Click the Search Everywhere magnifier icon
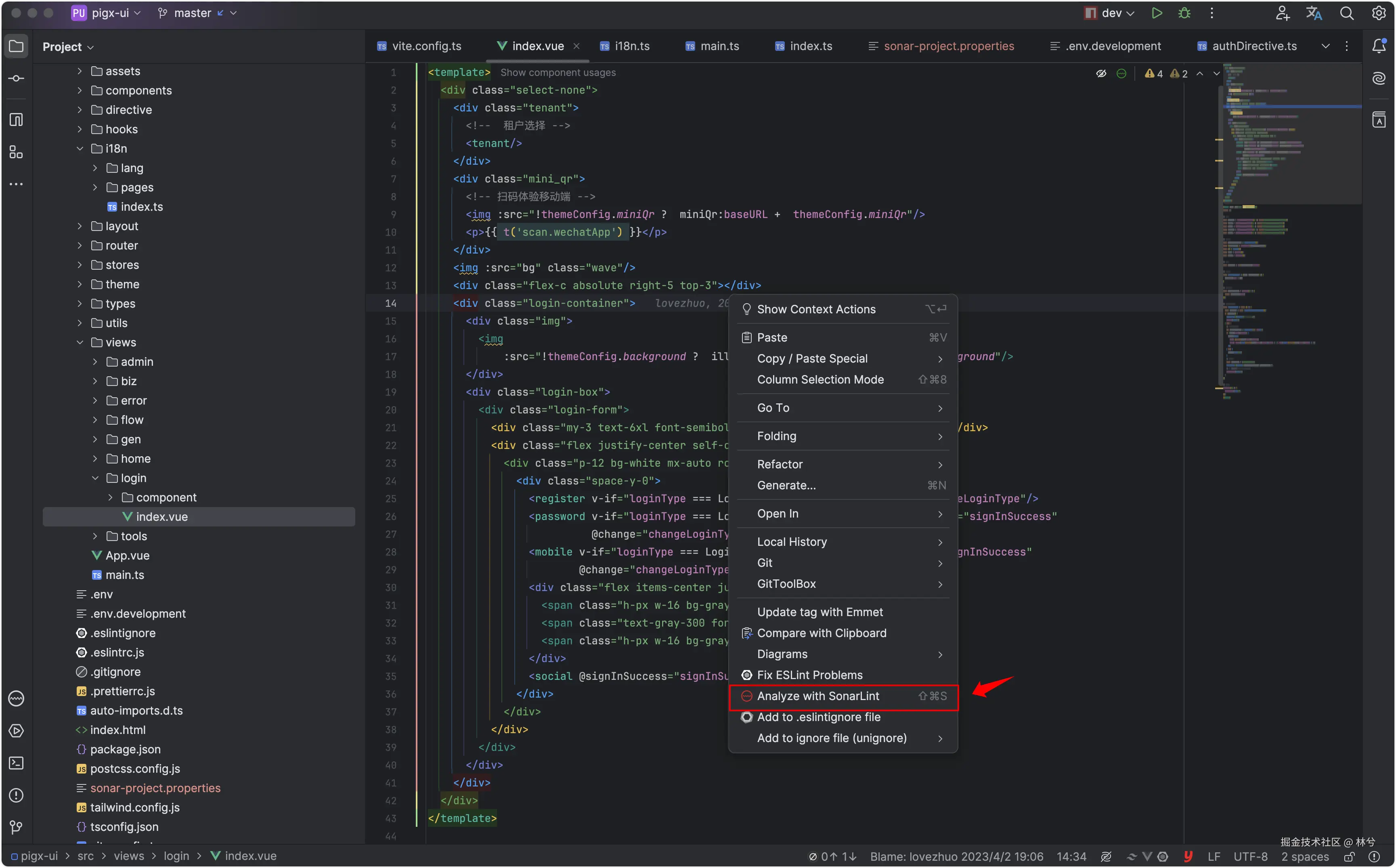The width and height of the screenshot is (1396, 868). (1347, 13)
